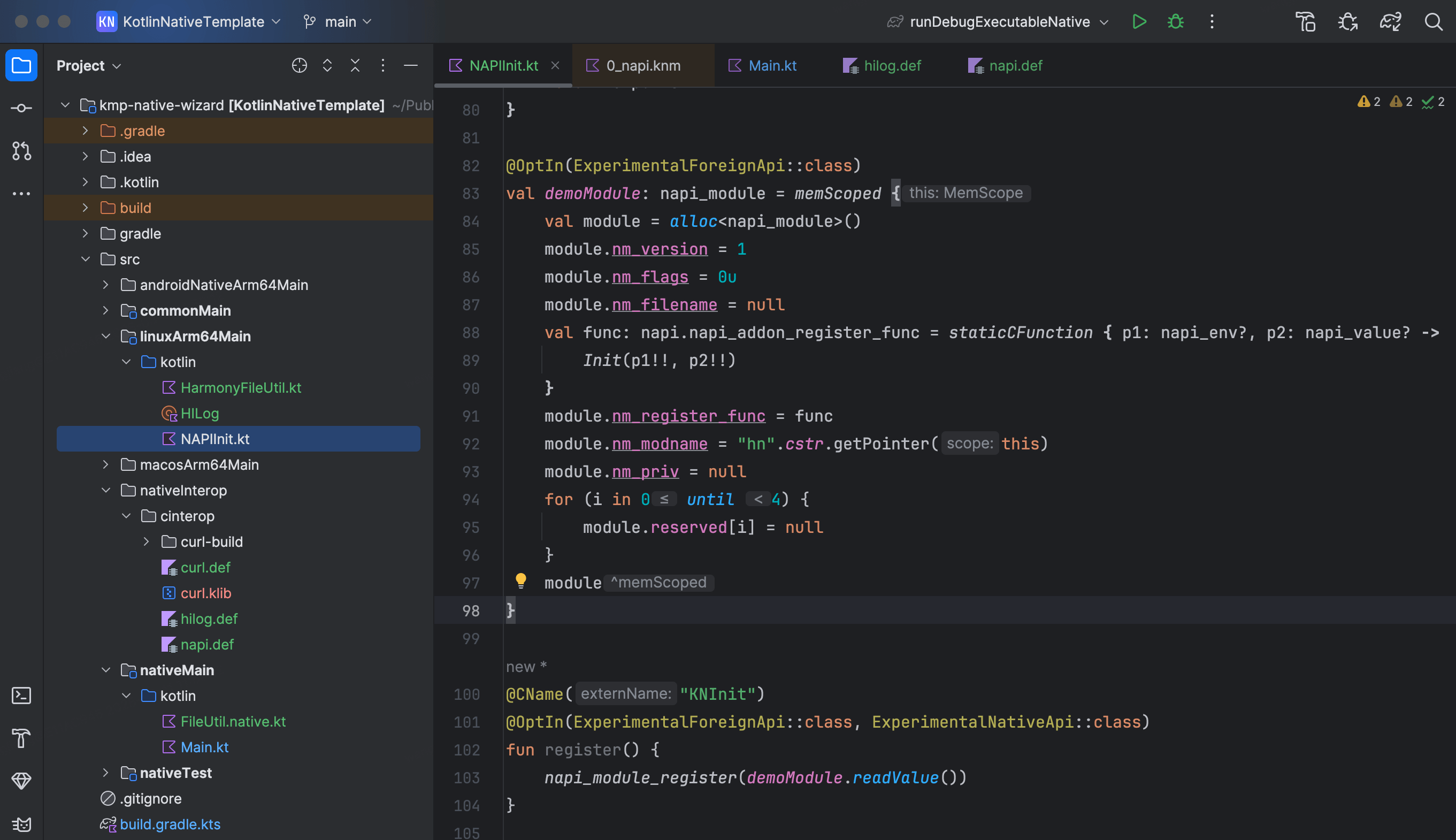Switch to the napi.def editor tab

pyautogui.click(x=1006, y=65)
